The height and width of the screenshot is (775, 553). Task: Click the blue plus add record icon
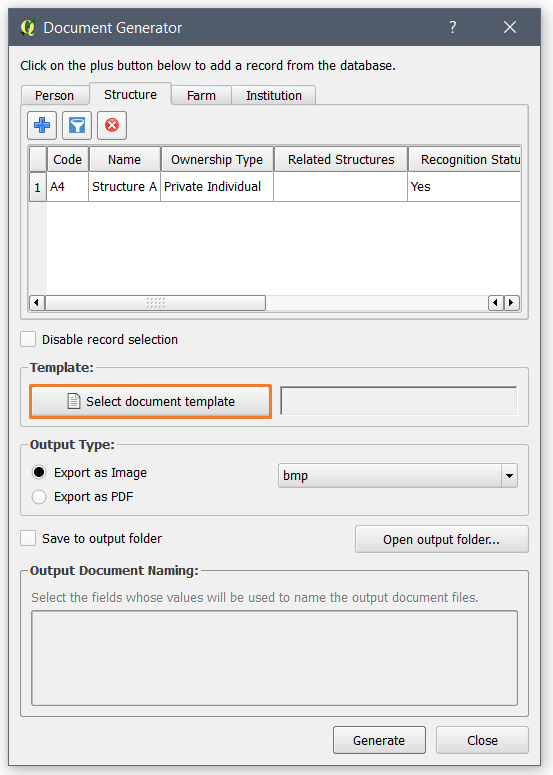pos(42,125)
